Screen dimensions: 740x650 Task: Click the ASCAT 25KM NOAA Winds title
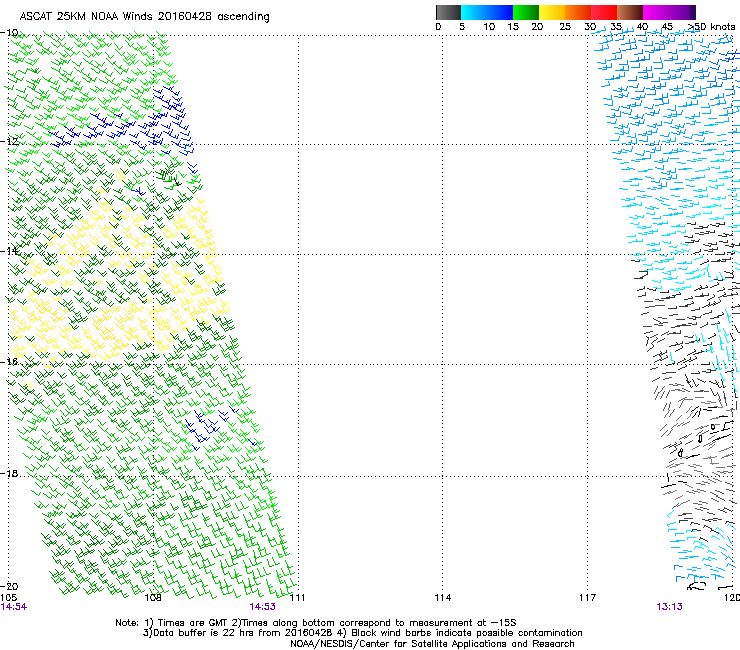pyautogui.click(x=144, y=17)
